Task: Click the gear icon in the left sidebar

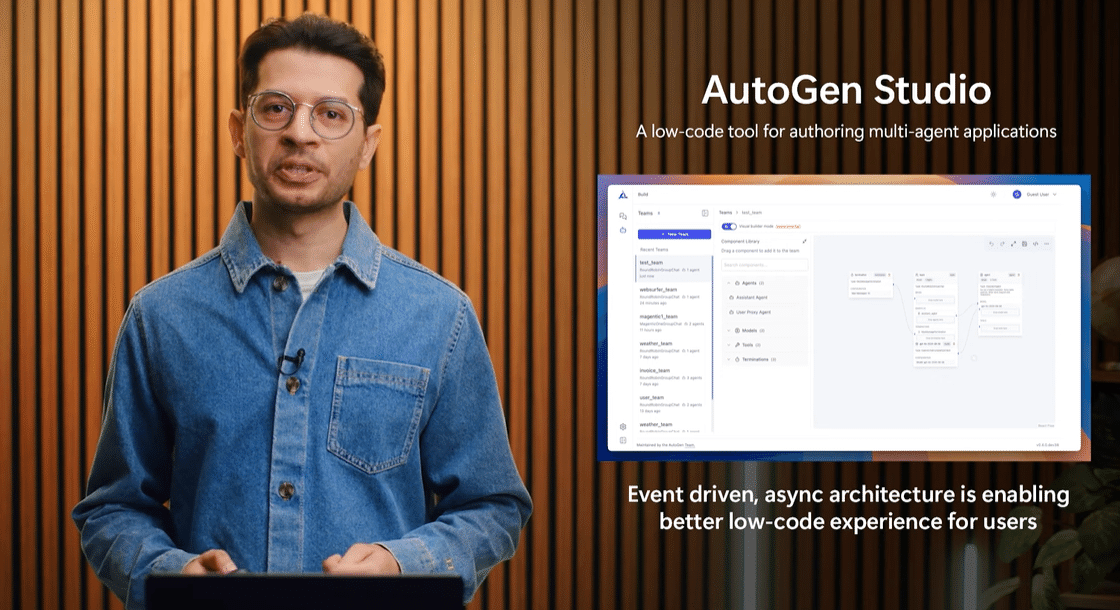Action: pyautogui.click(x=623, y=426)
